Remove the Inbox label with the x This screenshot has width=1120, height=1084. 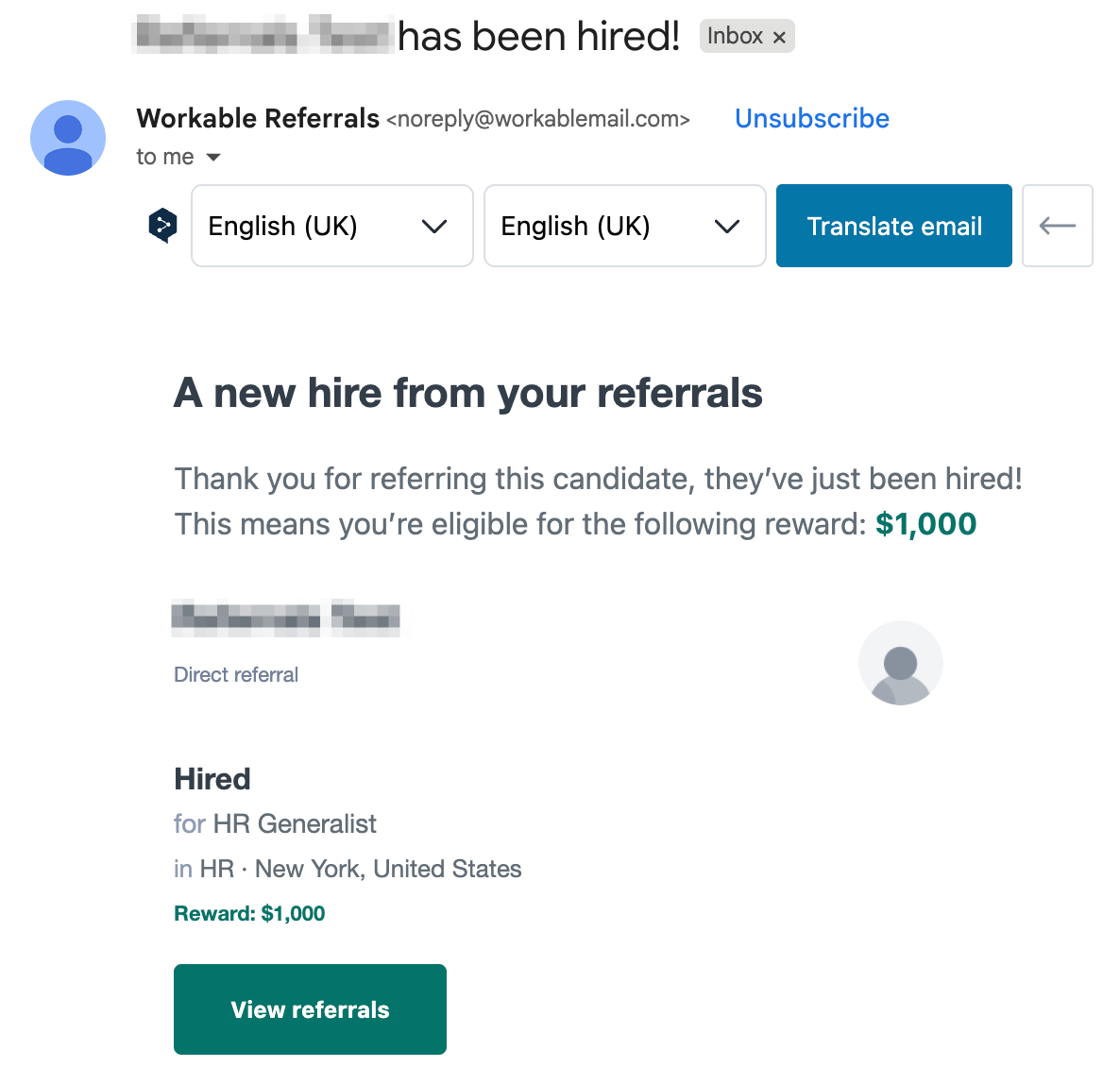coord(779,38)
